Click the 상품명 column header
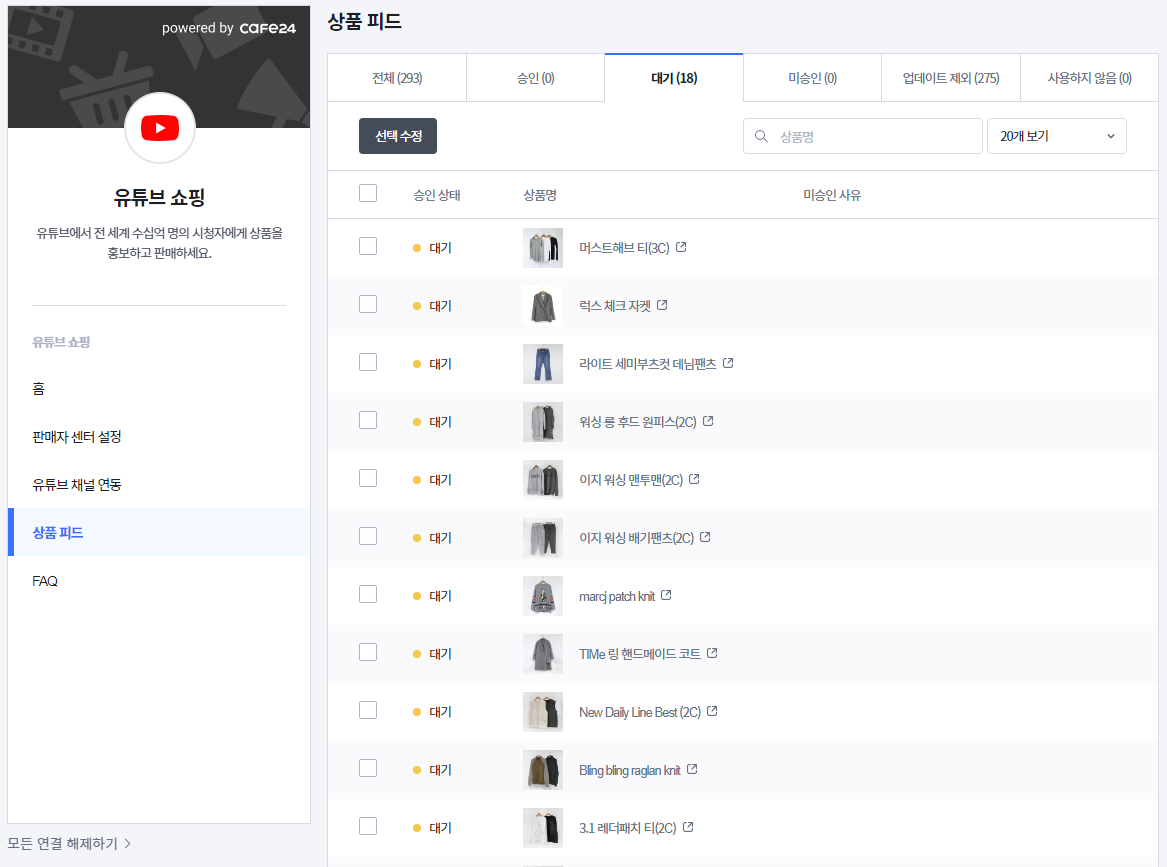 click(540, 195)
